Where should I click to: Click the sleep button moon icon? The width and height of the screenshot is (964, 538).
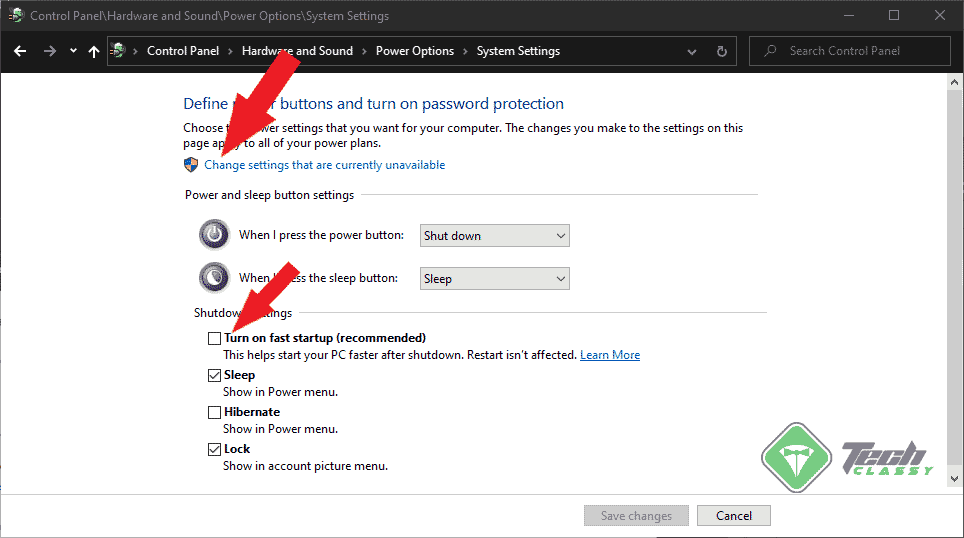tap(214, 277)
